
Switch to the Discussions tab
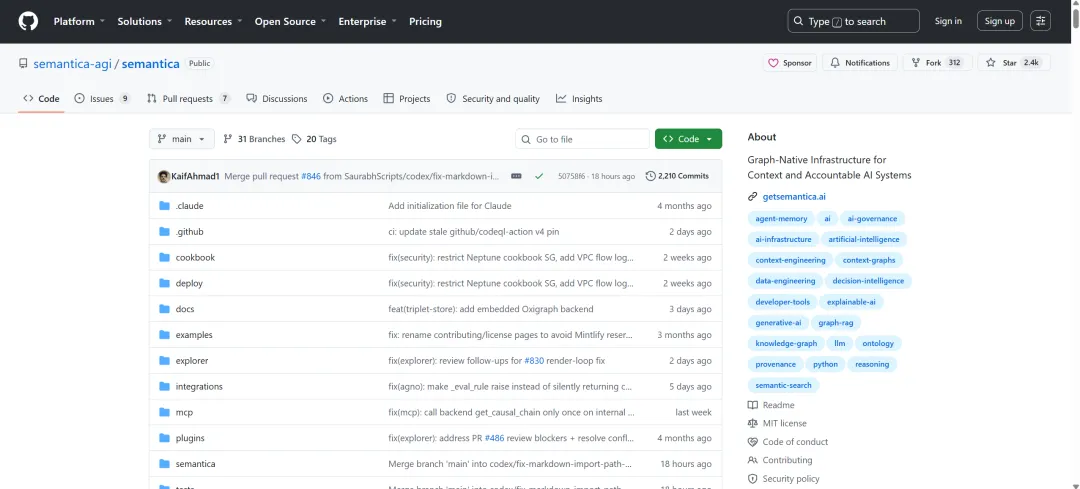pyautogui.click(x=277, y=98)
